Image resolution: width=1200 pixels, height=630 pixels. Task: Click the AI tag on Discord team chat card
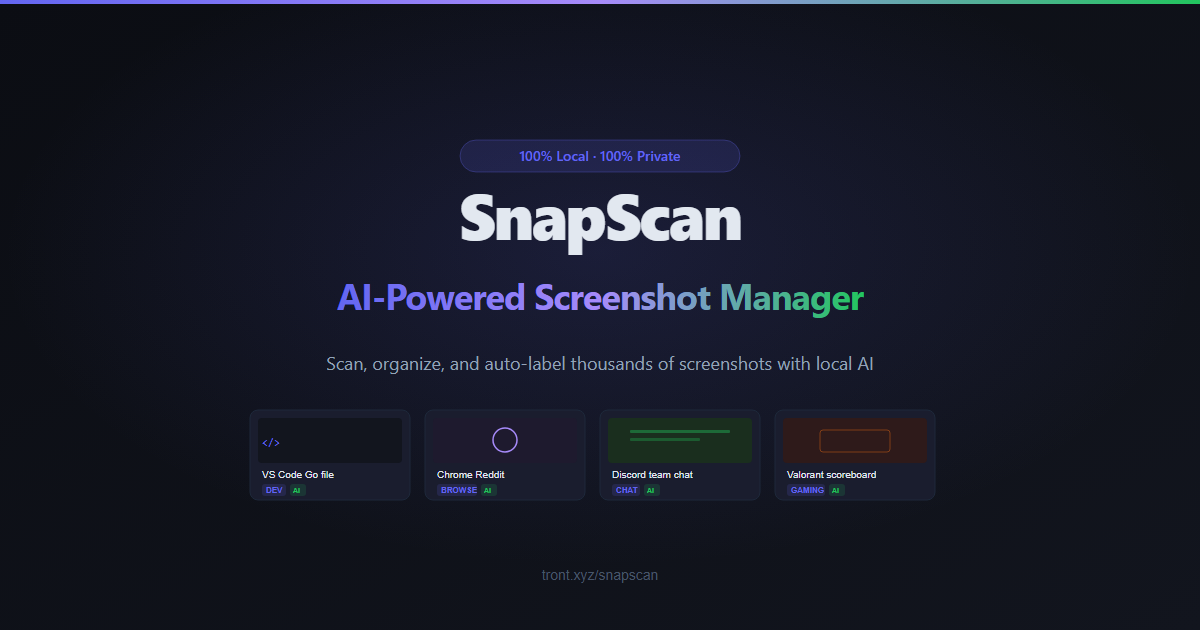(651, 490)
